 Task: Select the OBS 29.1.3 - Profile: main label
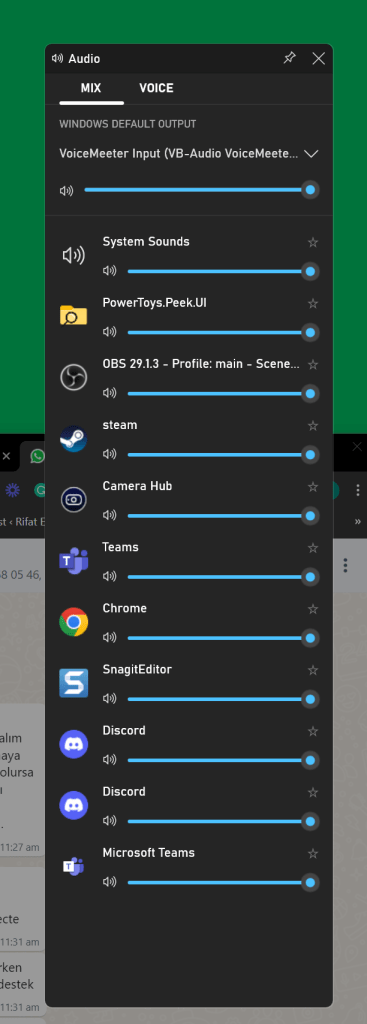[x=201, y=364]
